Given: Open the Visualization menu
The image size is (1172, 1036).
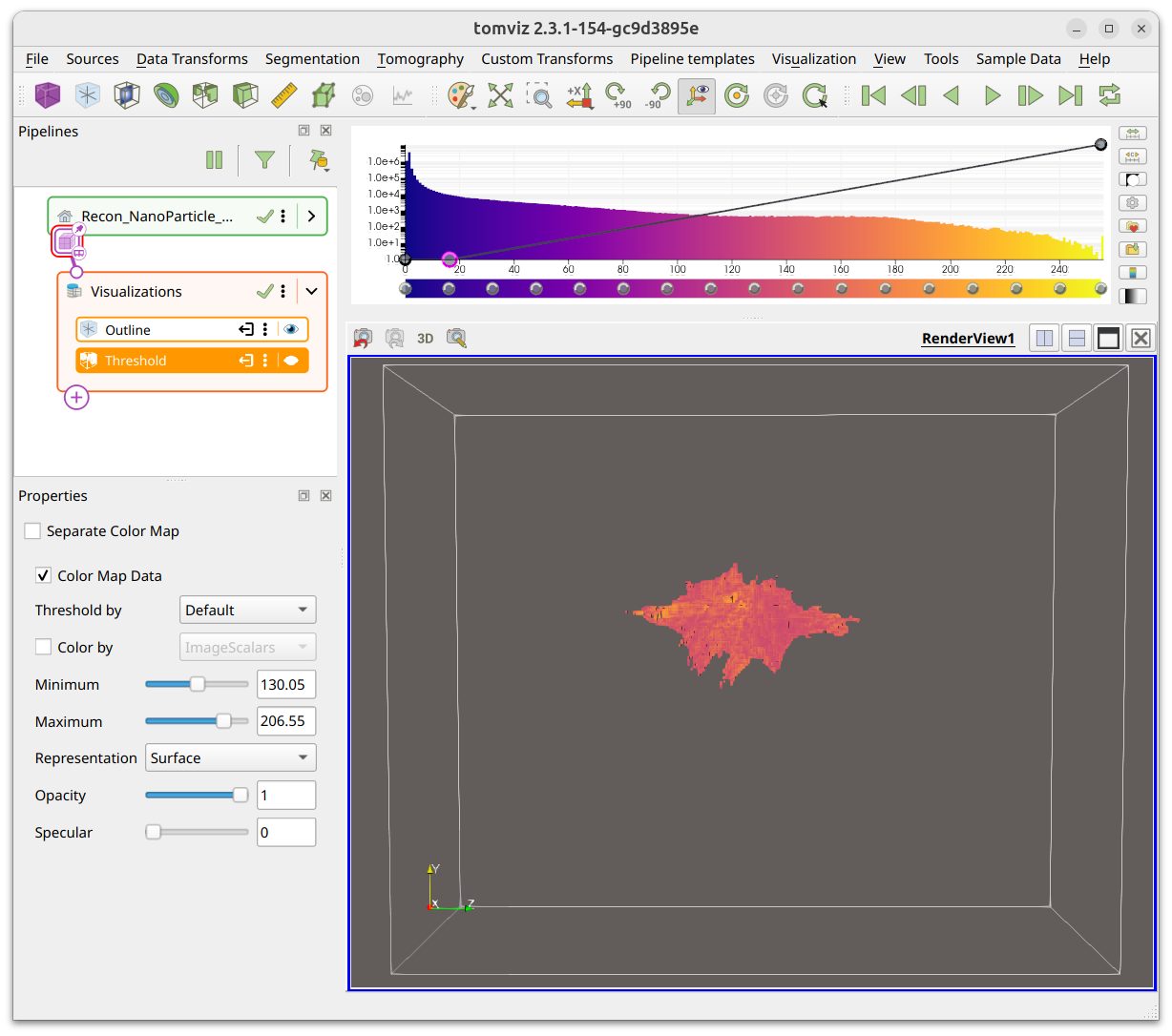Looking at the screenshot, I should (814, 59).
